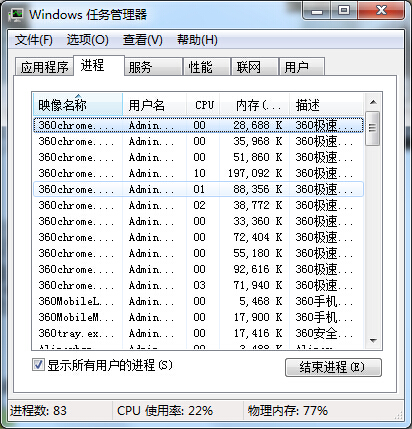The height and width of the screenshot is (429, 412).
Task: Select the 360chrome row using 35,968 K
Action: pyautogui.click(x=198, y=141)
